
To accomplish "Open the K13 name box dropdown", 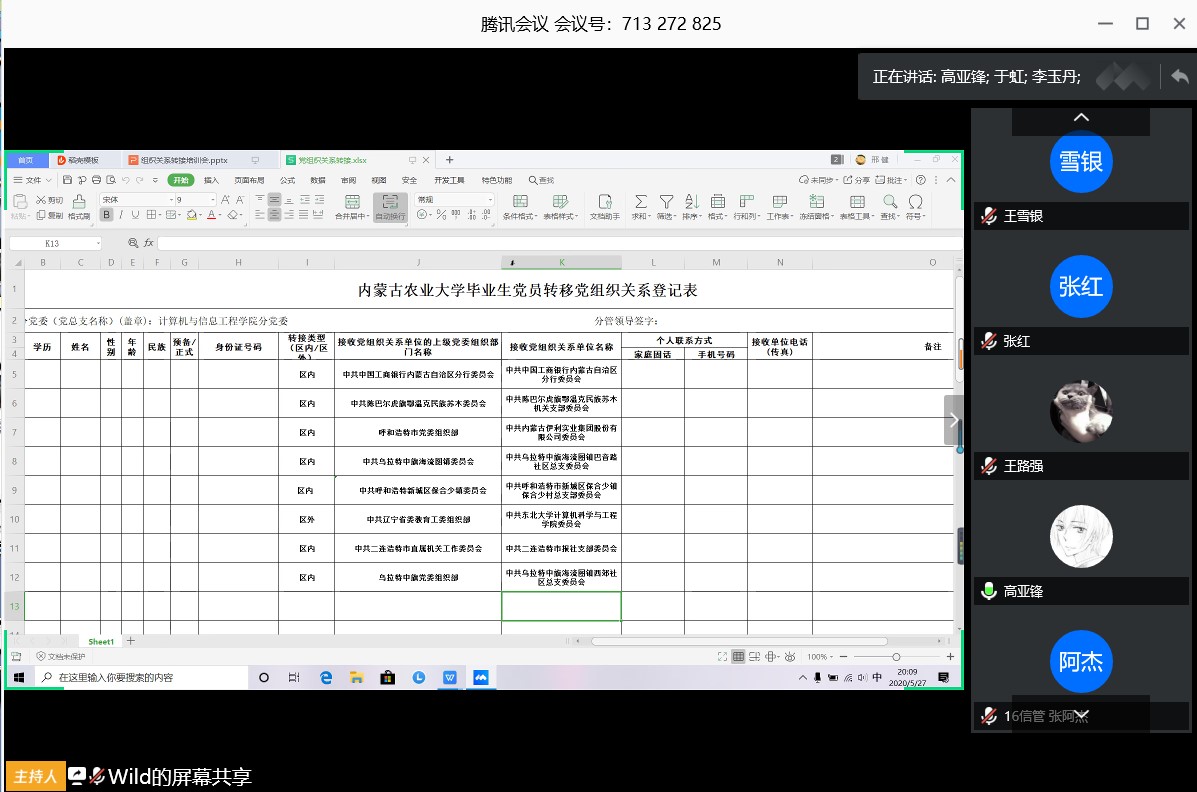I will (x=97, y=243).
